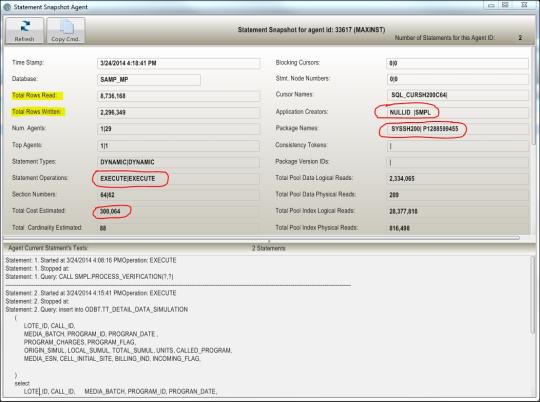The width and height of the screenshot is (540, 402).
Task: Click the Total Rows Written label
Action: pyautogui.click(x=37, y=112)
